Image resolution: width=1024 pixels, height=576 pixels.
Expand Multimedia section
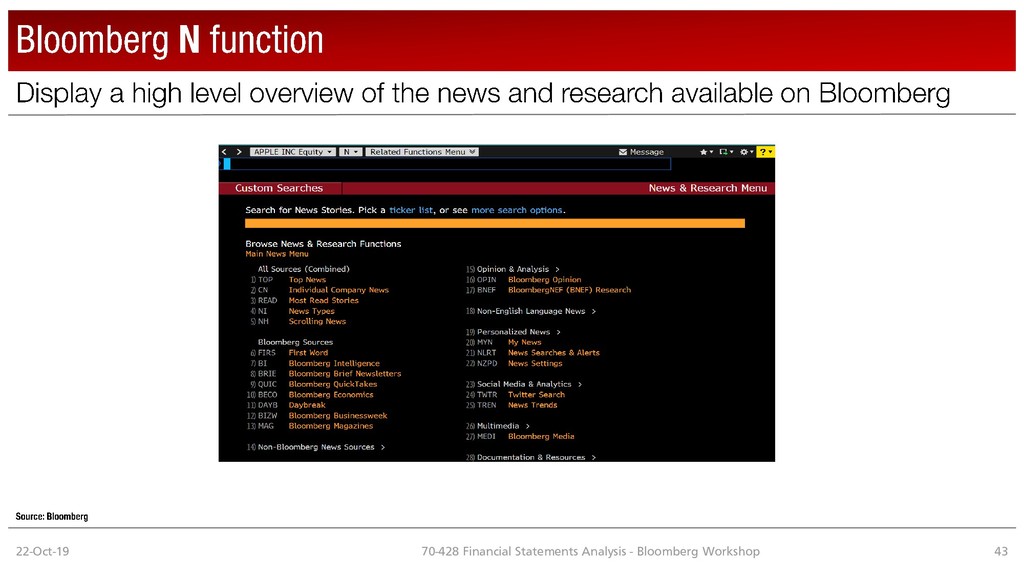[x=503, y=426]
